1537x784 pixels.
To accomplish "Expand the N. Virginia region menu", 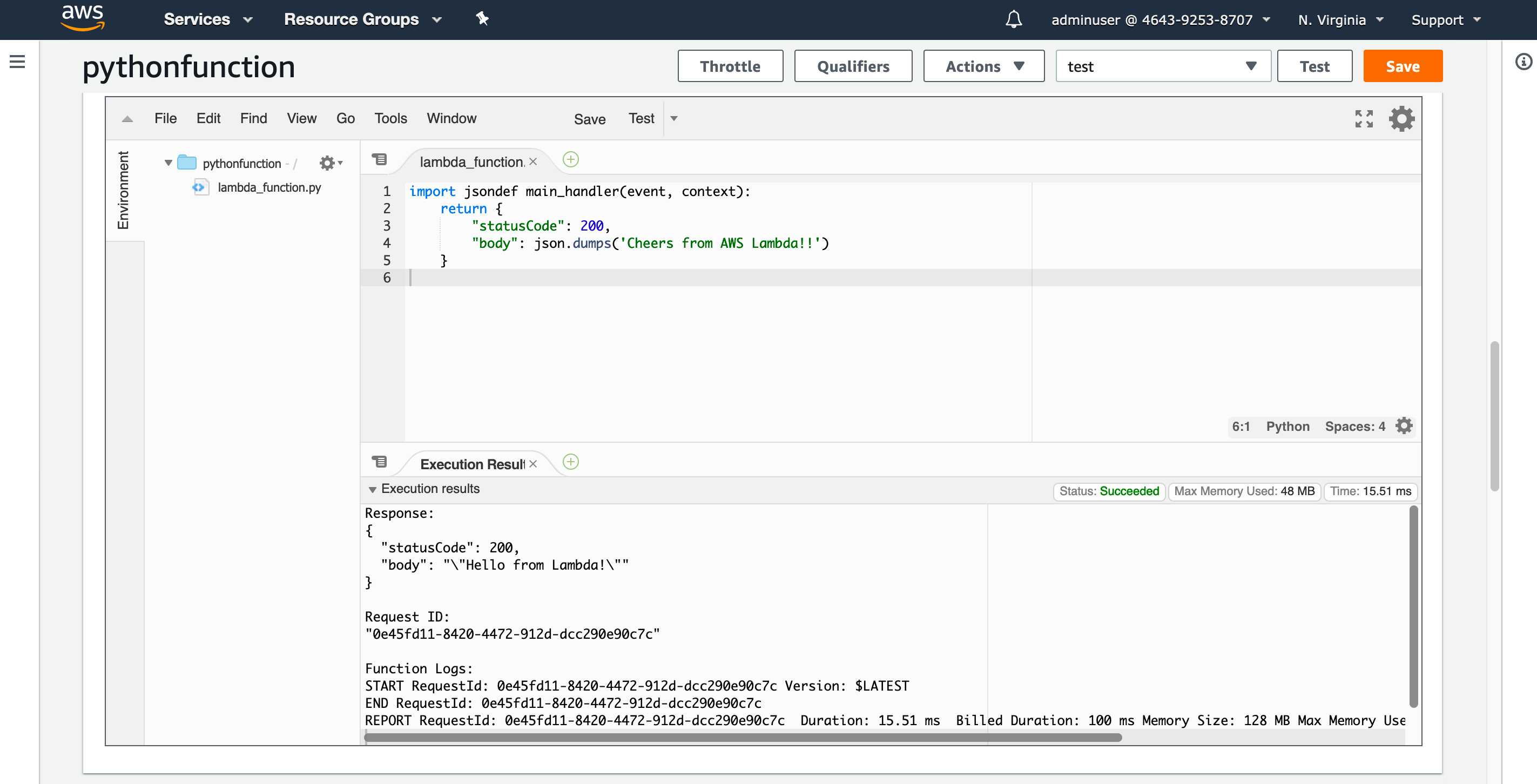I will (1339, 19).
